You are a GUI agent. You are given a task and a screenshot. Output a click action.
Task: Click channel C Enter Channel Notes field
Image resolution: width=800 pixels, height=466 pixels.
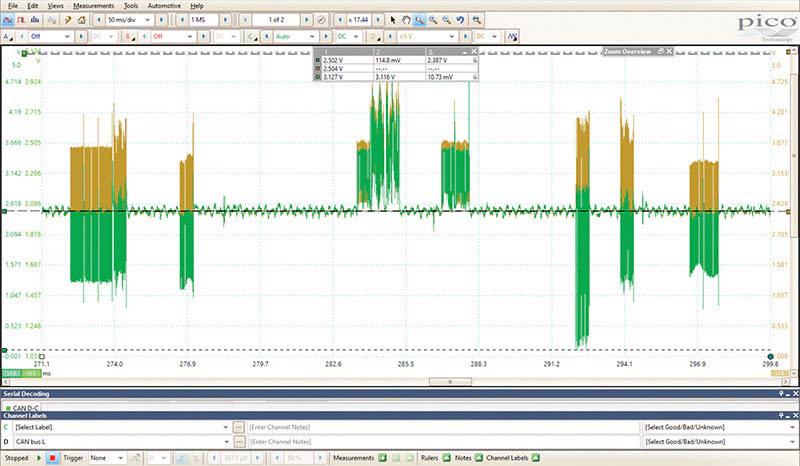[x=443, y=427]
